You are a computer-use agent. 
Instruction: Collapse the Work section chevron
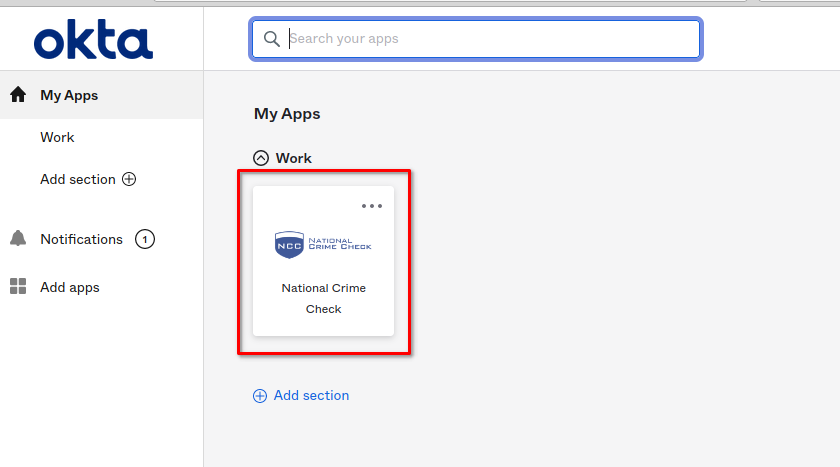(261, 158)
